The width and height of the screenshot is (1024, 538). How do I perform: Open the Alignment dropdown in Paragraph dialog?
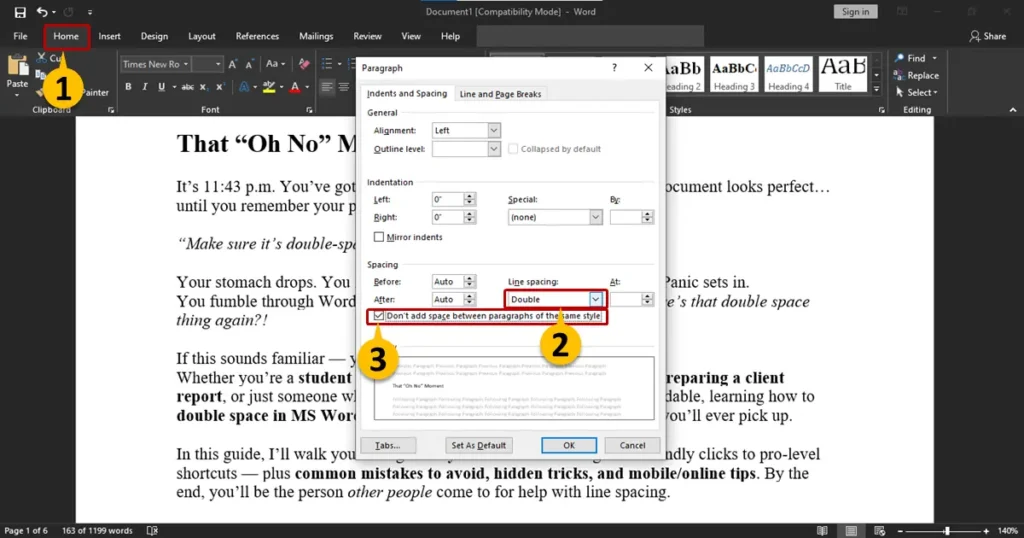494,131
